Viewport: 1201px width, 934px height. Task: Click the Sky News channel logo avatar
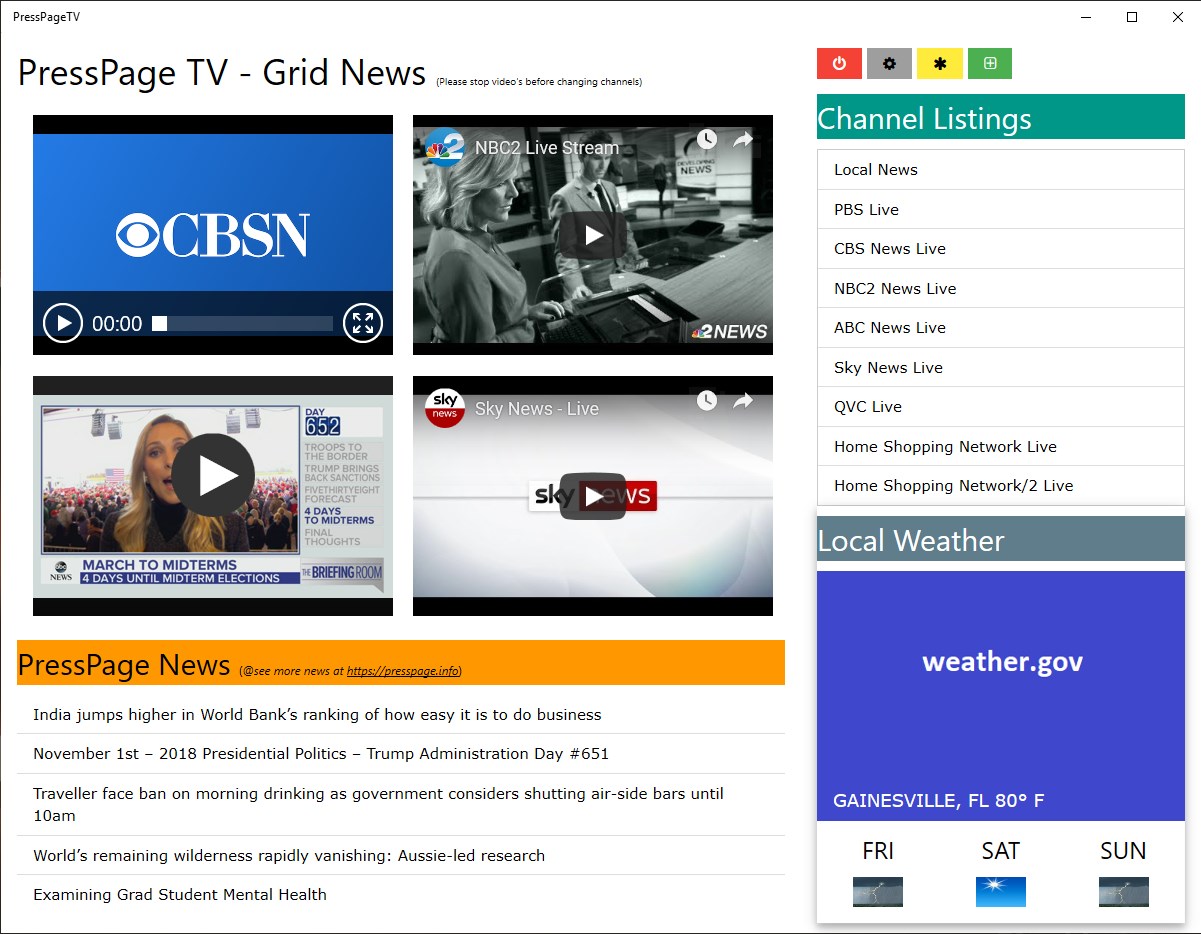click(444, 408)
